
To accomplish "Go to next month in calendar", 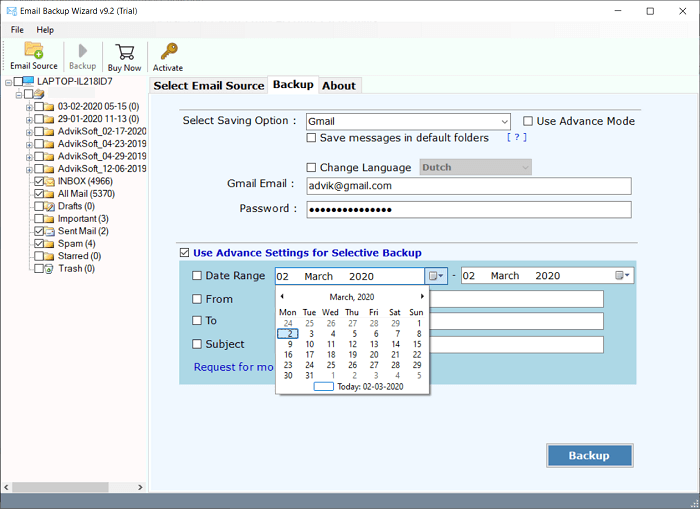I will coord(422,296).
